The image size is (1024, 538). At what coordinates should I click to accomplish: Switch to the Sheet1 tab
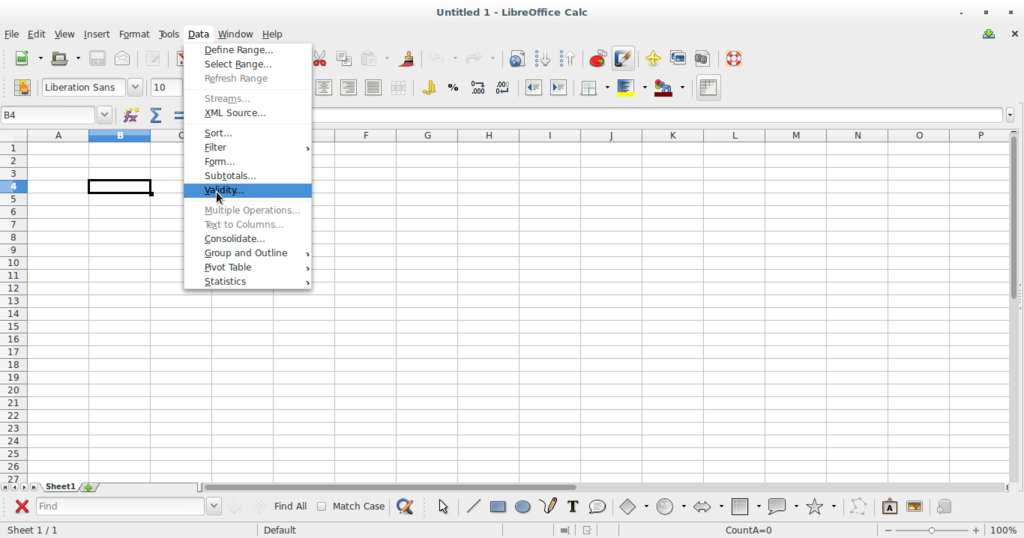[x=60, y=487]
